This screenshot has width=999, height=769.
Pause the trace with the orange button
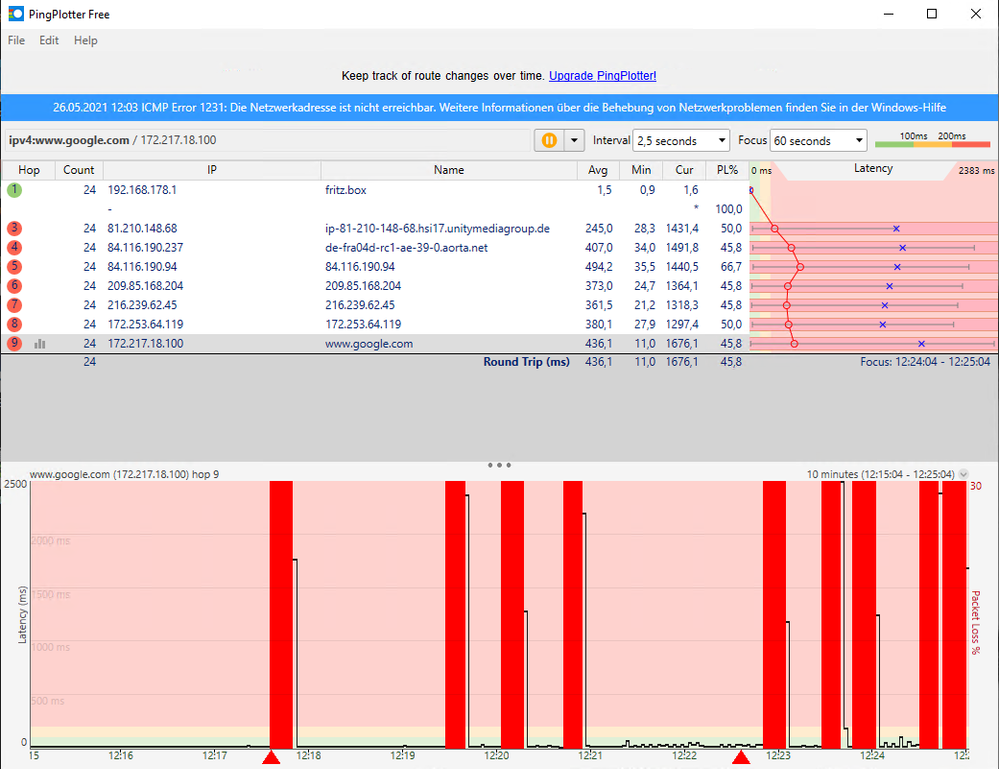(549, 140)
